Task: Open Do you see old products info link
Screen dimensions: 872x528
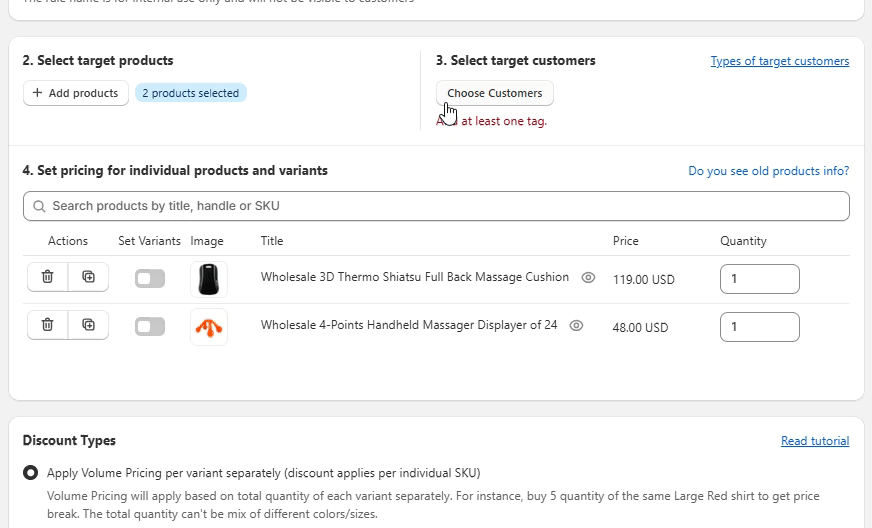Action: 769,171
